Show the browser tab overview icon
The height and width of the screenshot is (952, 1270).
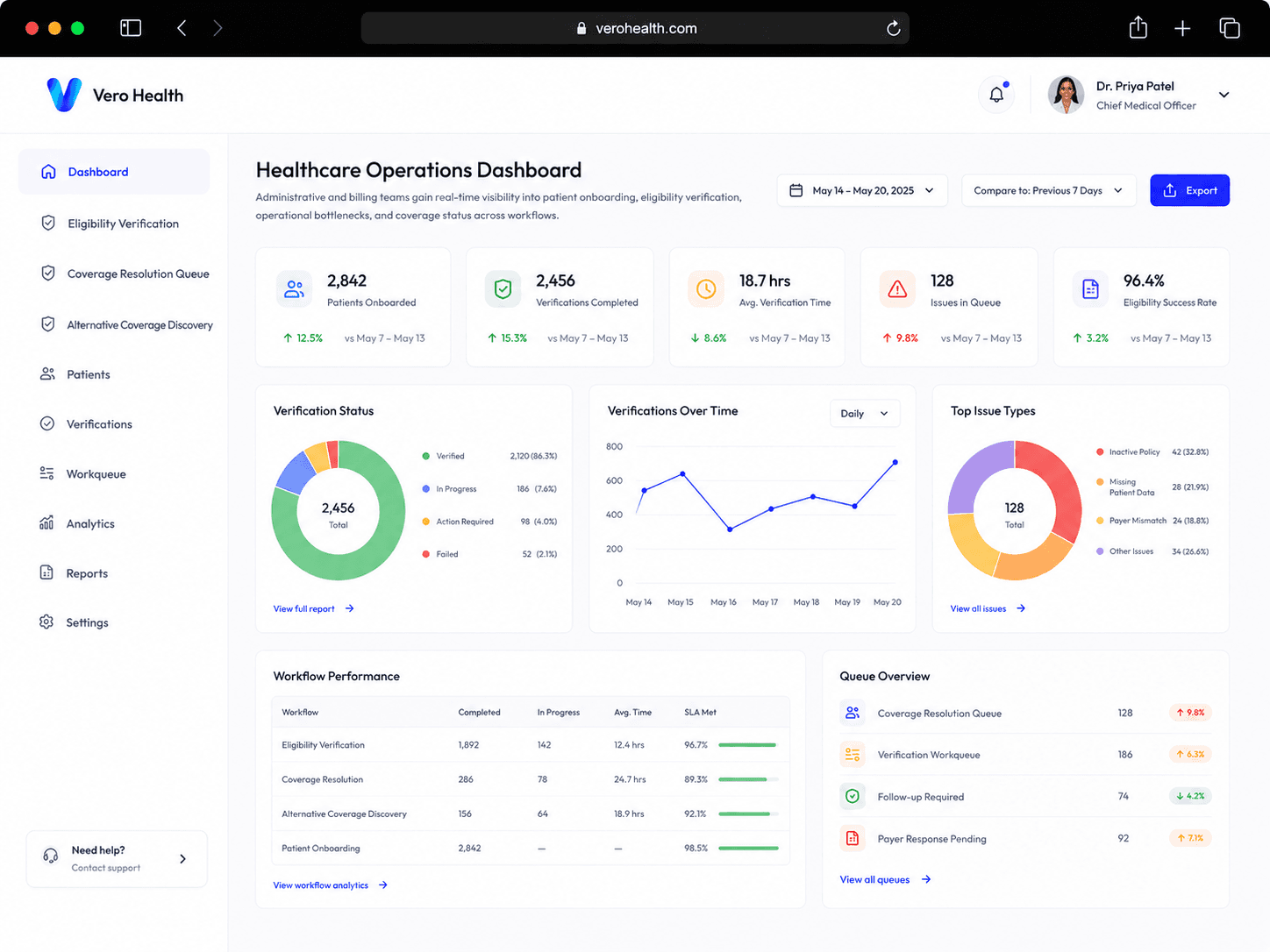point(1230,28)
